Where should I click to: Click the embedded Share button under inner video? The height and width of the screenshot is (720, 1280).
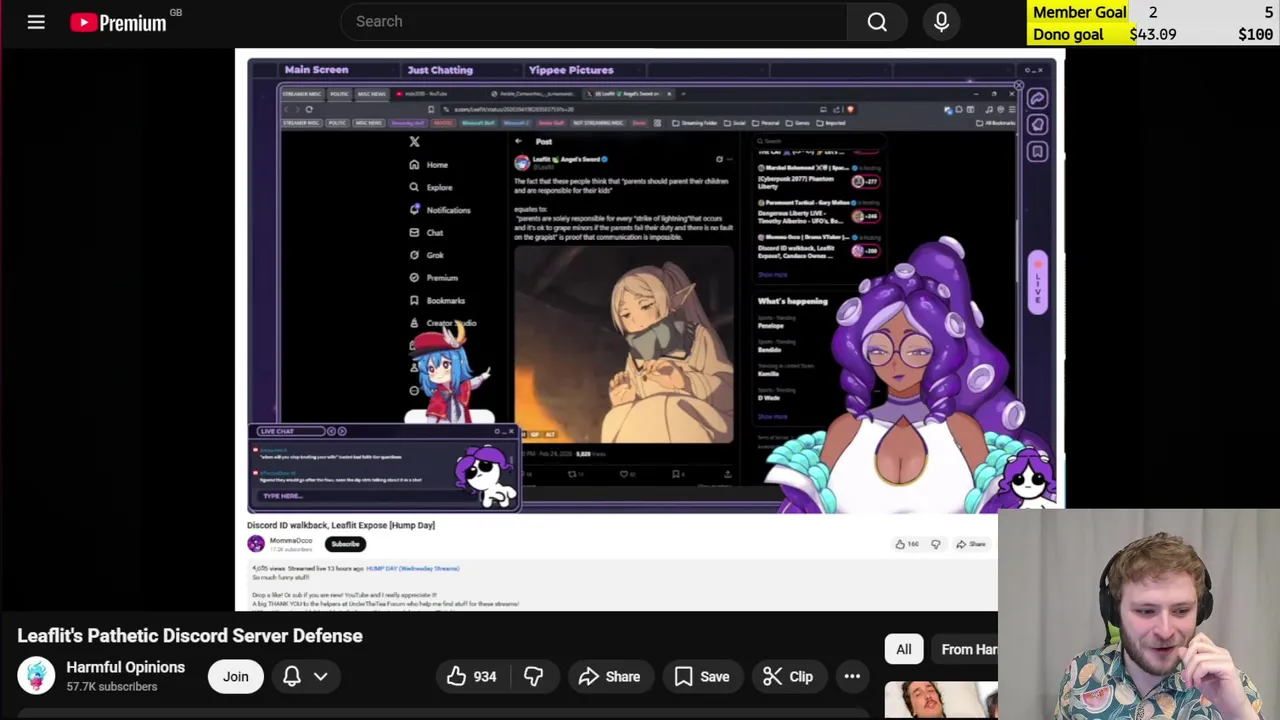[x=970, y=544]
